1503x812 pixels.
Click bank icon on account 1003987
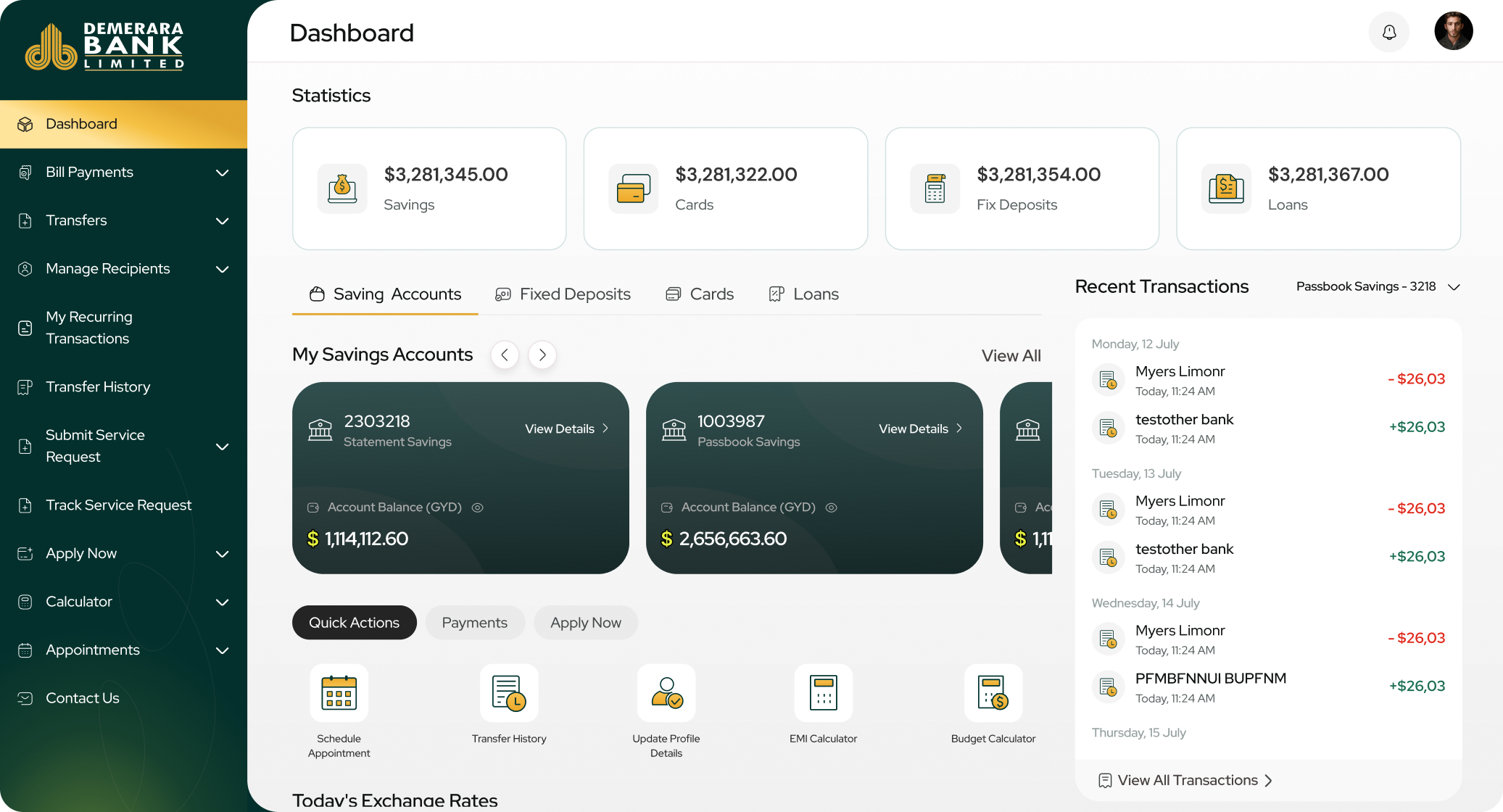[674, 430]
